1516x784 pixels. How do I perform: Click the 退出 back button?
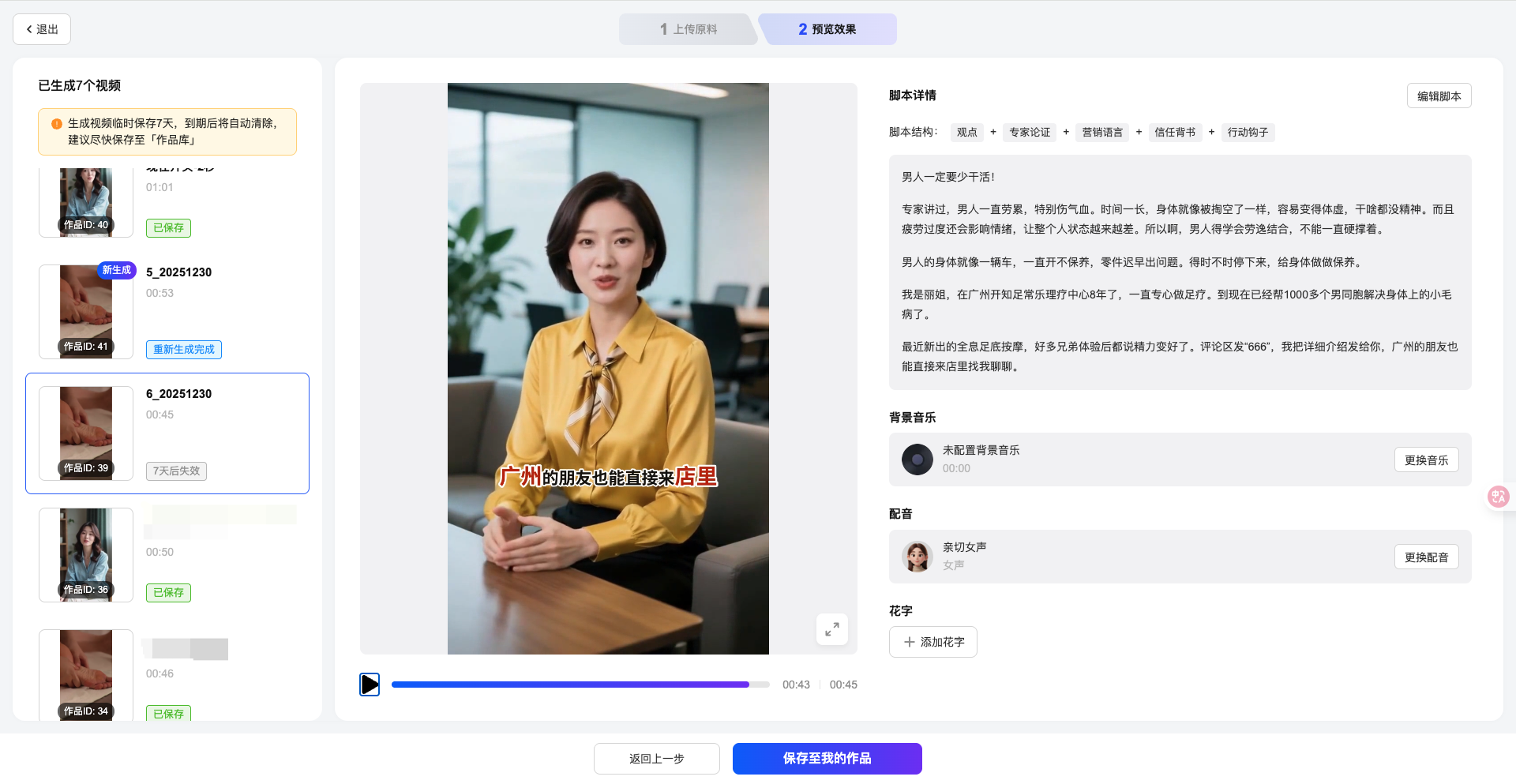42,29
